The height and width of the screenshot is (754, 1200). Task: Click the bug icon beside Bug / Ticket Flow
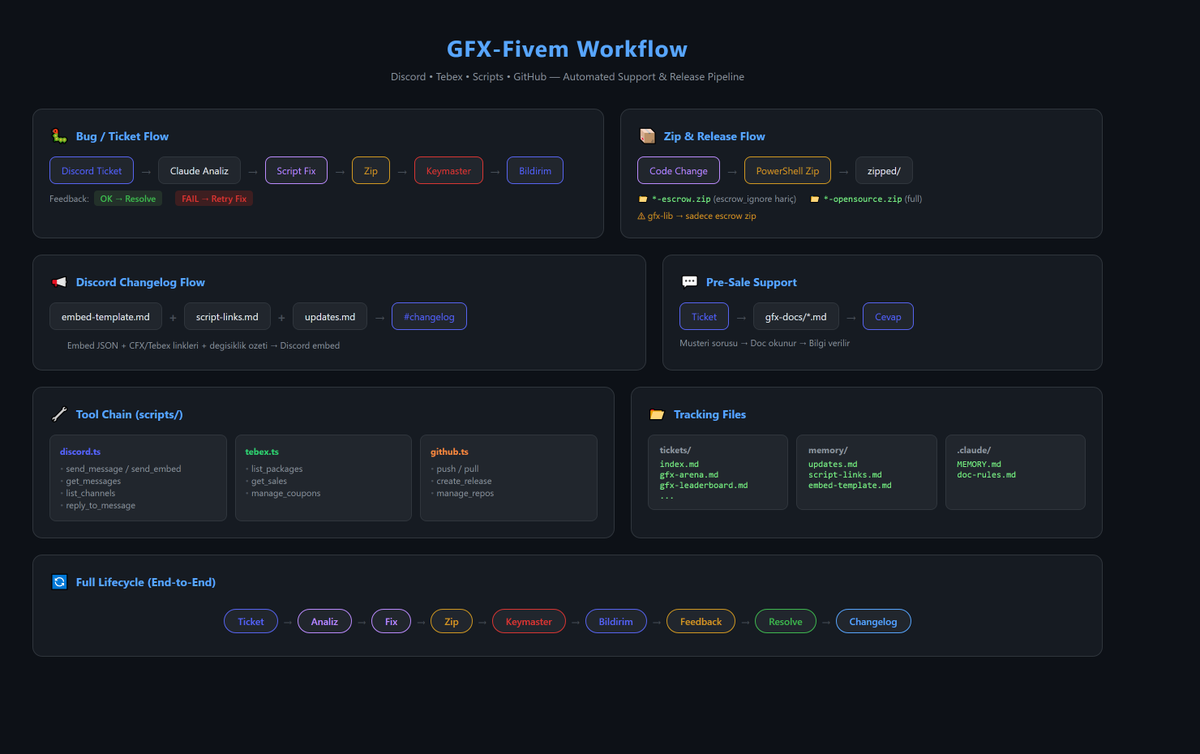click(x=58, y=136)
